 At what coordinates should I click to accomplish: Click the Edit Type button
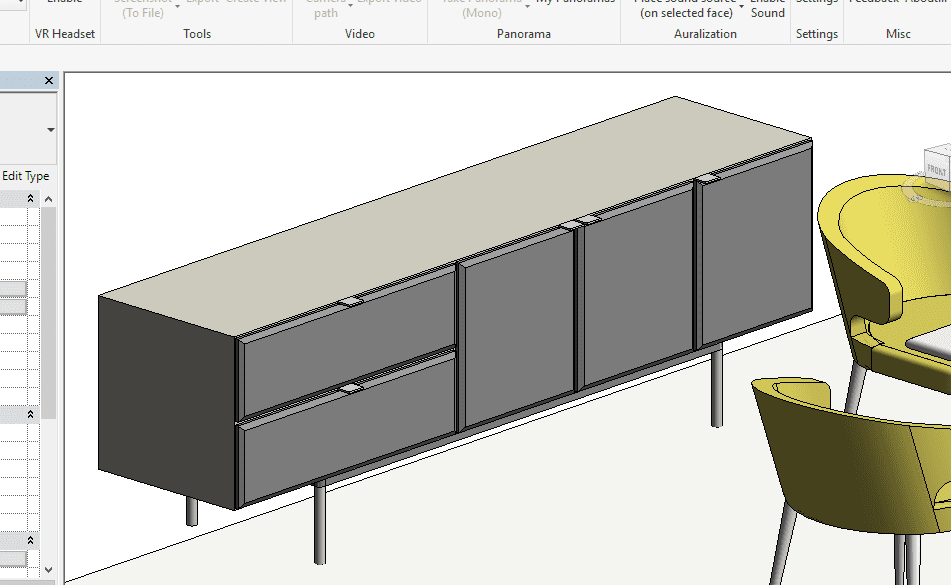(26, 176)
